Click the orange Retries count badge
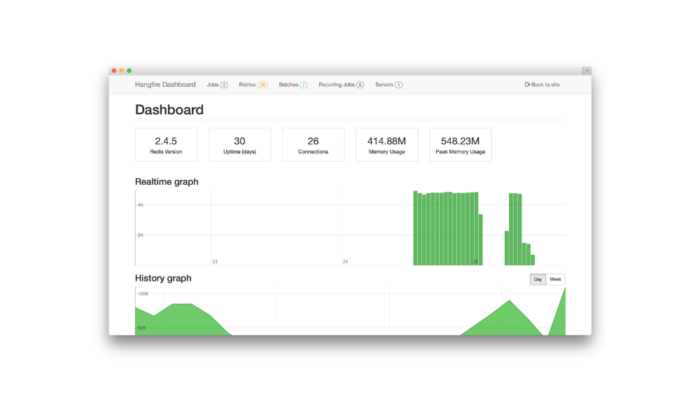The width and height of the screenshot is (700, 420). coord(262,85)
